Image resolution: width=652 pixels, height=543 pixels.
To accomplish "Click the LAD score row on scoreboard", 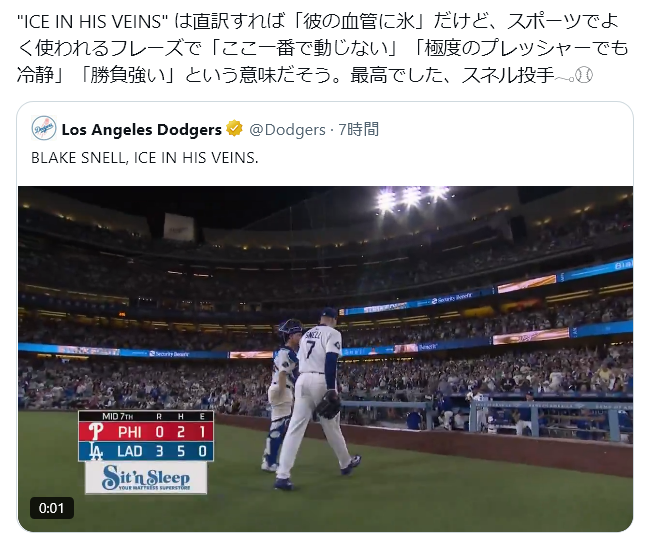I will point(146,451).
